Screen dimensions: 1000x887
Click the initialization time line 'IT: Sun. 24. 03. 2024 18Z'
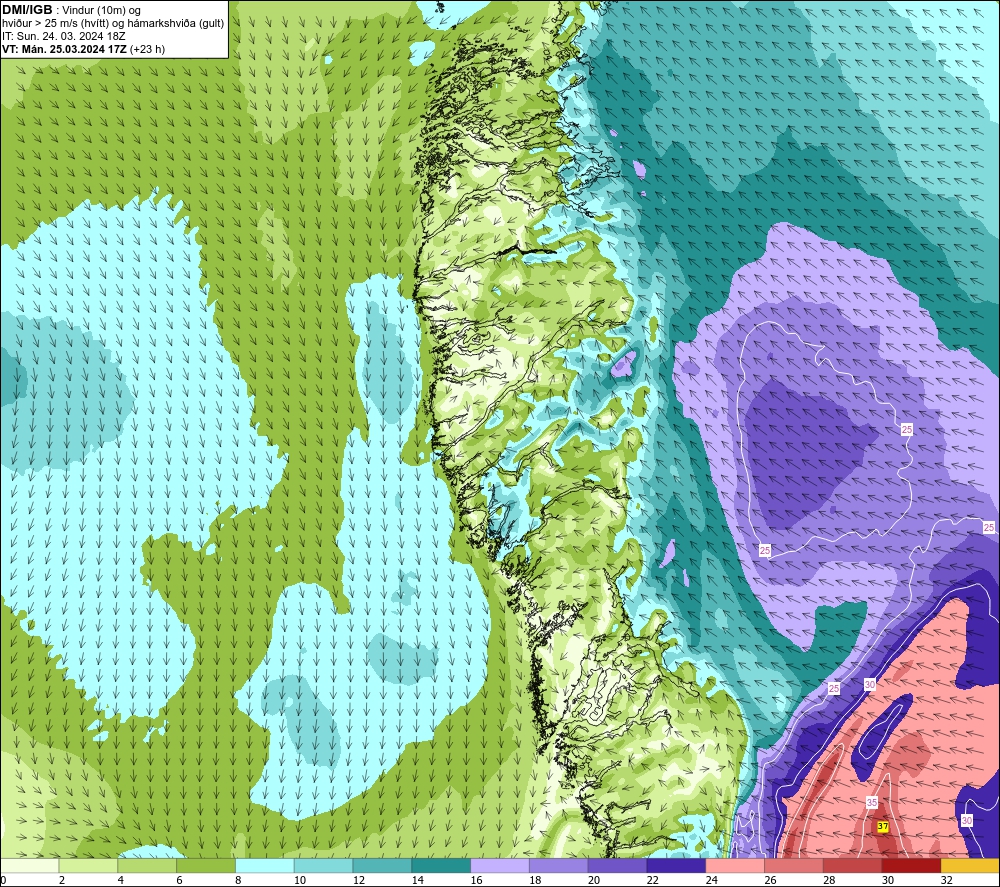click(x=64, y=36)
